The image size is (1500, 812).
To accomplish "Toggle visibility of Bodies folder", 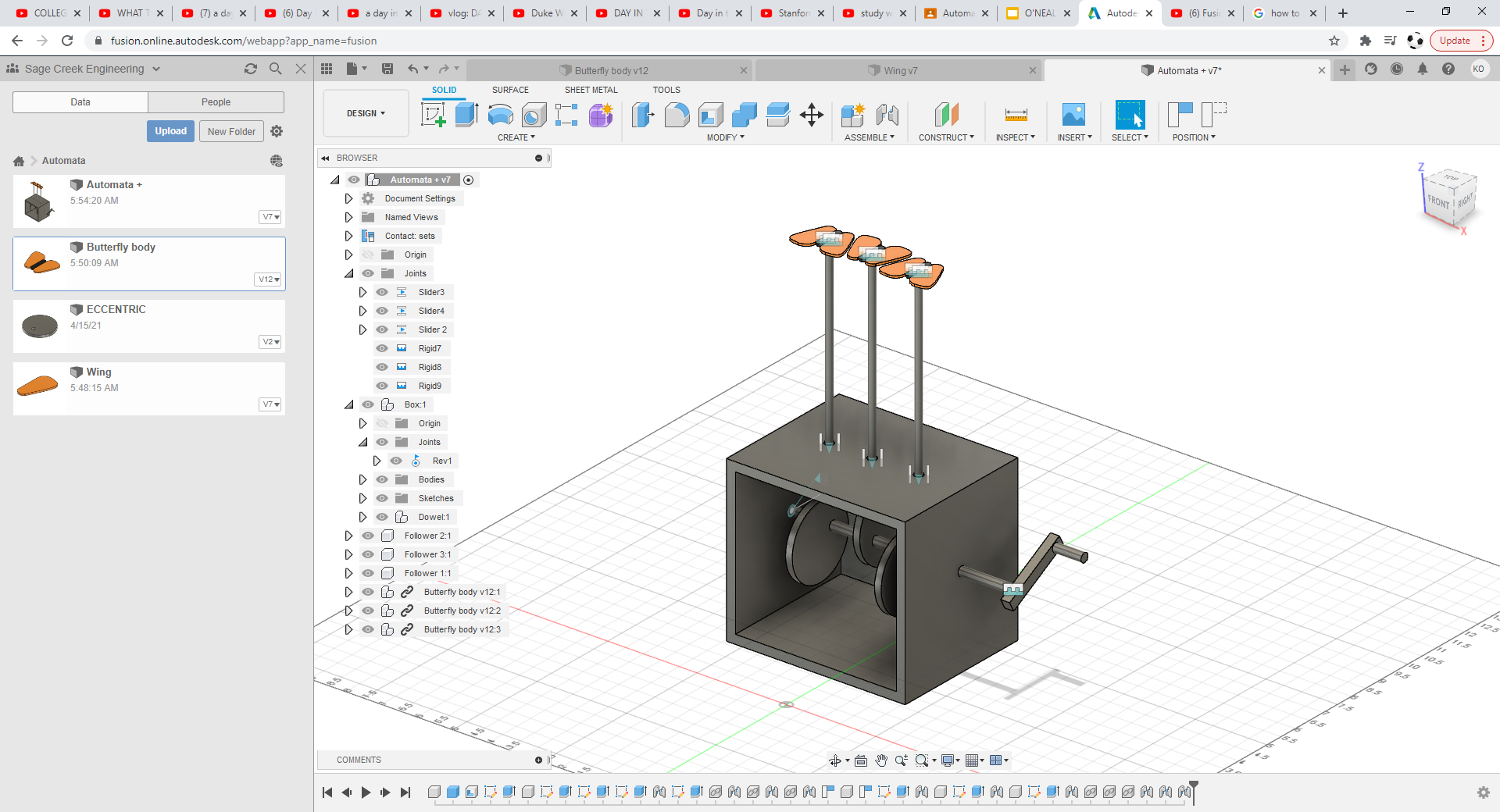I will (x=382, y=479).
